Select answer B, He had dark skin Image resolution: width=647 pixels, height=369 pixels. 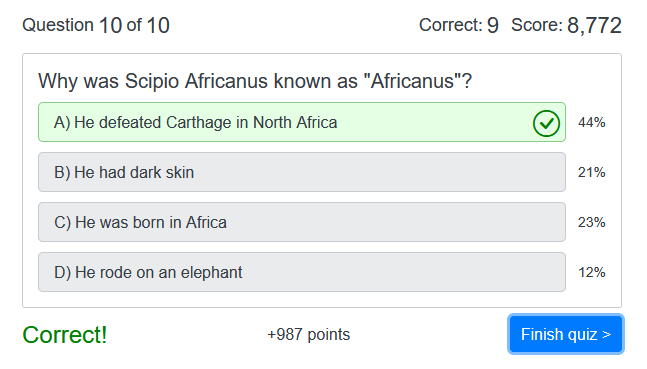coord(302,172)
